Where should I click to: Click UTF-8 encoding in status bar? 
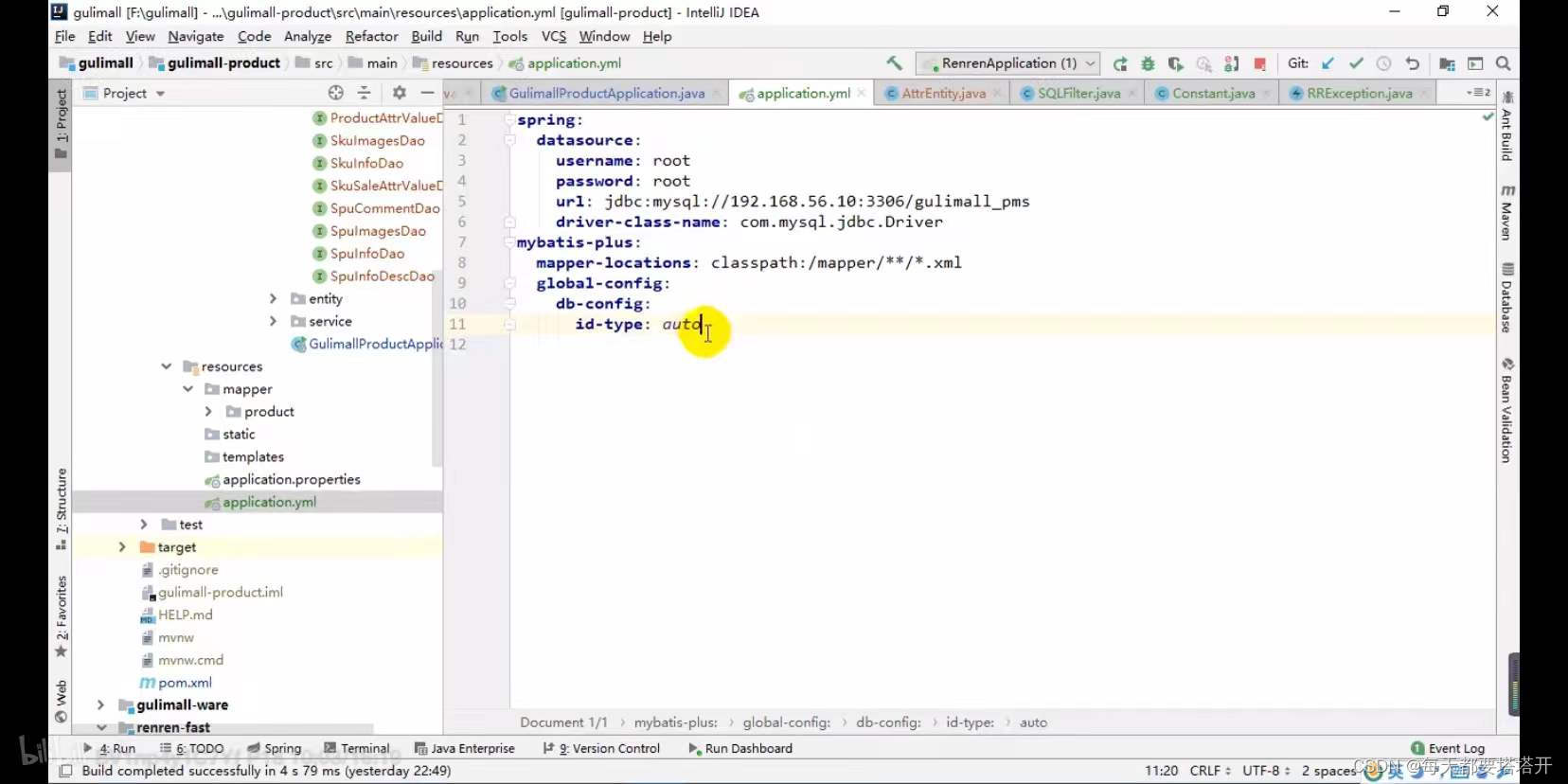[1266, 771]
